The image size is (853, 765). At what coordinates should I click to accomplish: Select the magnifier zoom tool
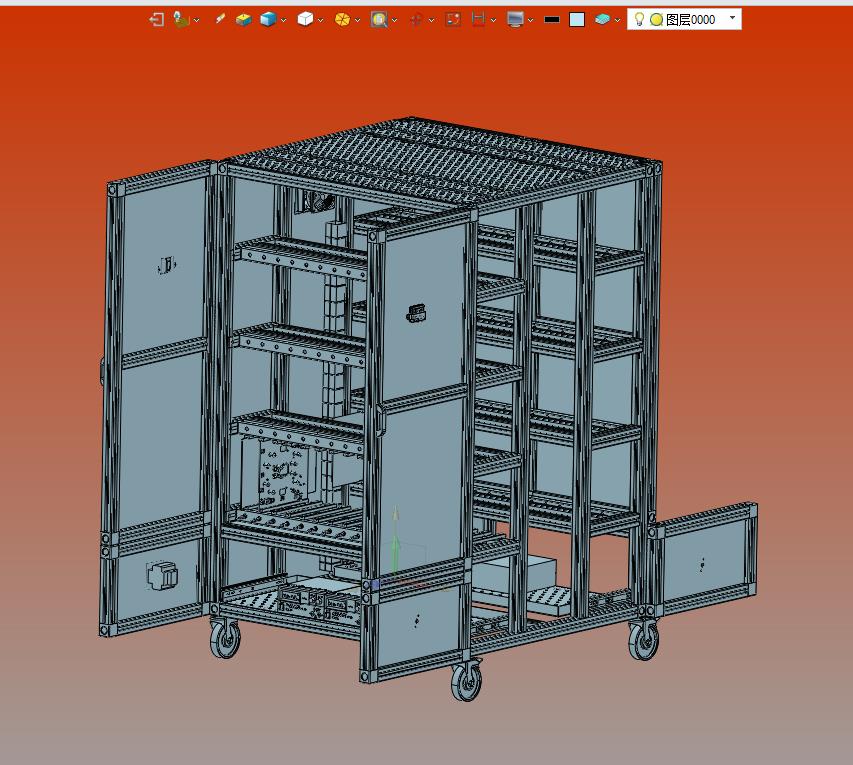[x=379, y=19]
